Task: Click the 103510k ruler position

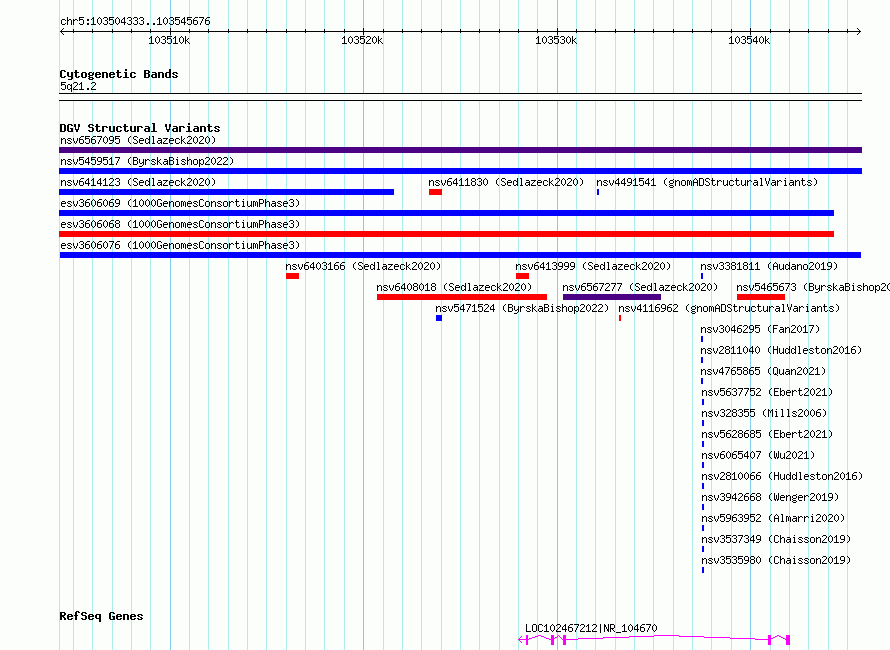Action: coord(169,40)
